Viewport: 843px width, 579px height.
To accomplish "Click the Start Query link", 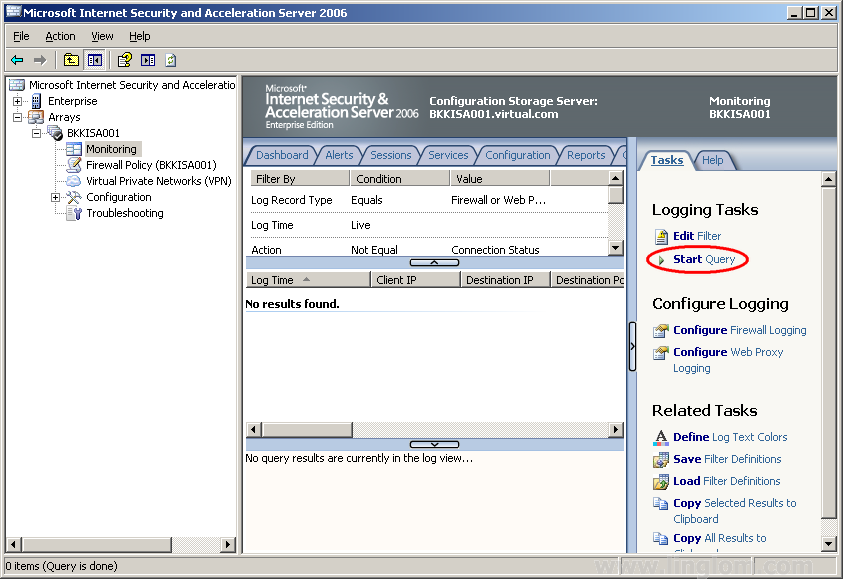I will [704, 259].
